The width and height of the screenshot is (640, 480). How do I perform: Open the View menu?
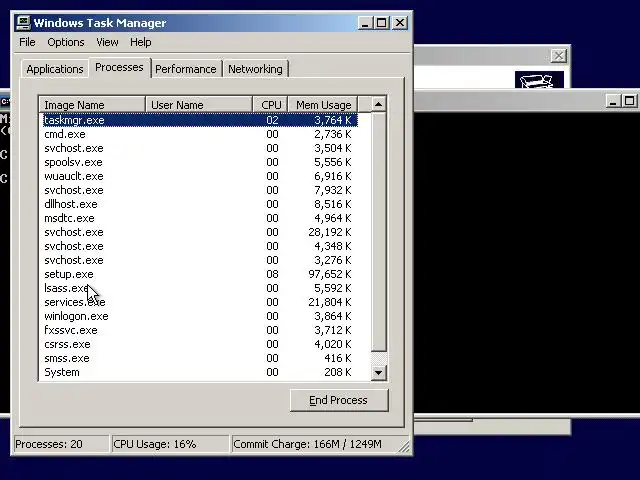pyautogui.click(x=107, y=42)
